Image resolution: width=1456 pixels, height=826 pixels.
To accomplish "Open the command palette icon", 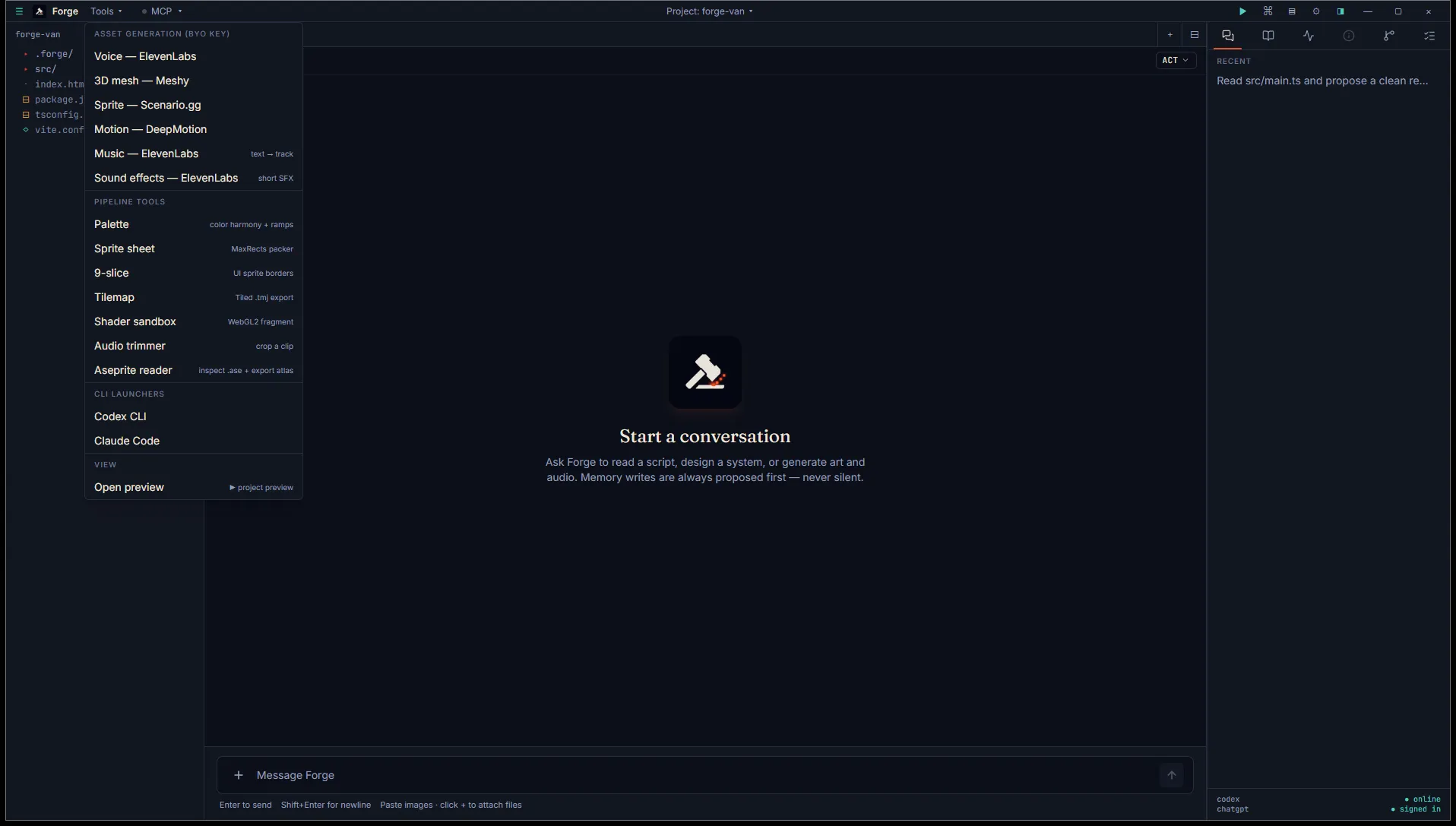I will pos(1268,11).
